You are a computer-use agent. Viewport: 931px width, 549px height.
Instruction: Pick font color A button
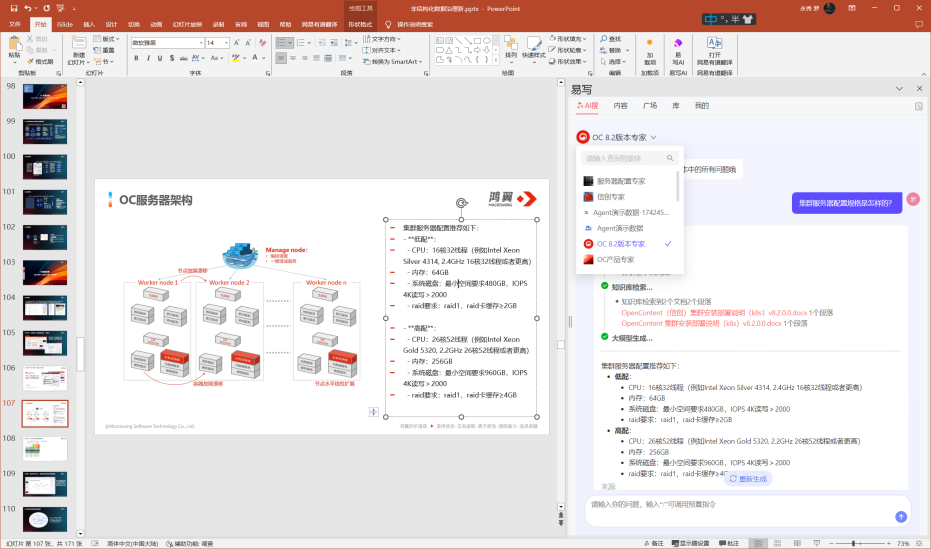point(255,58)
